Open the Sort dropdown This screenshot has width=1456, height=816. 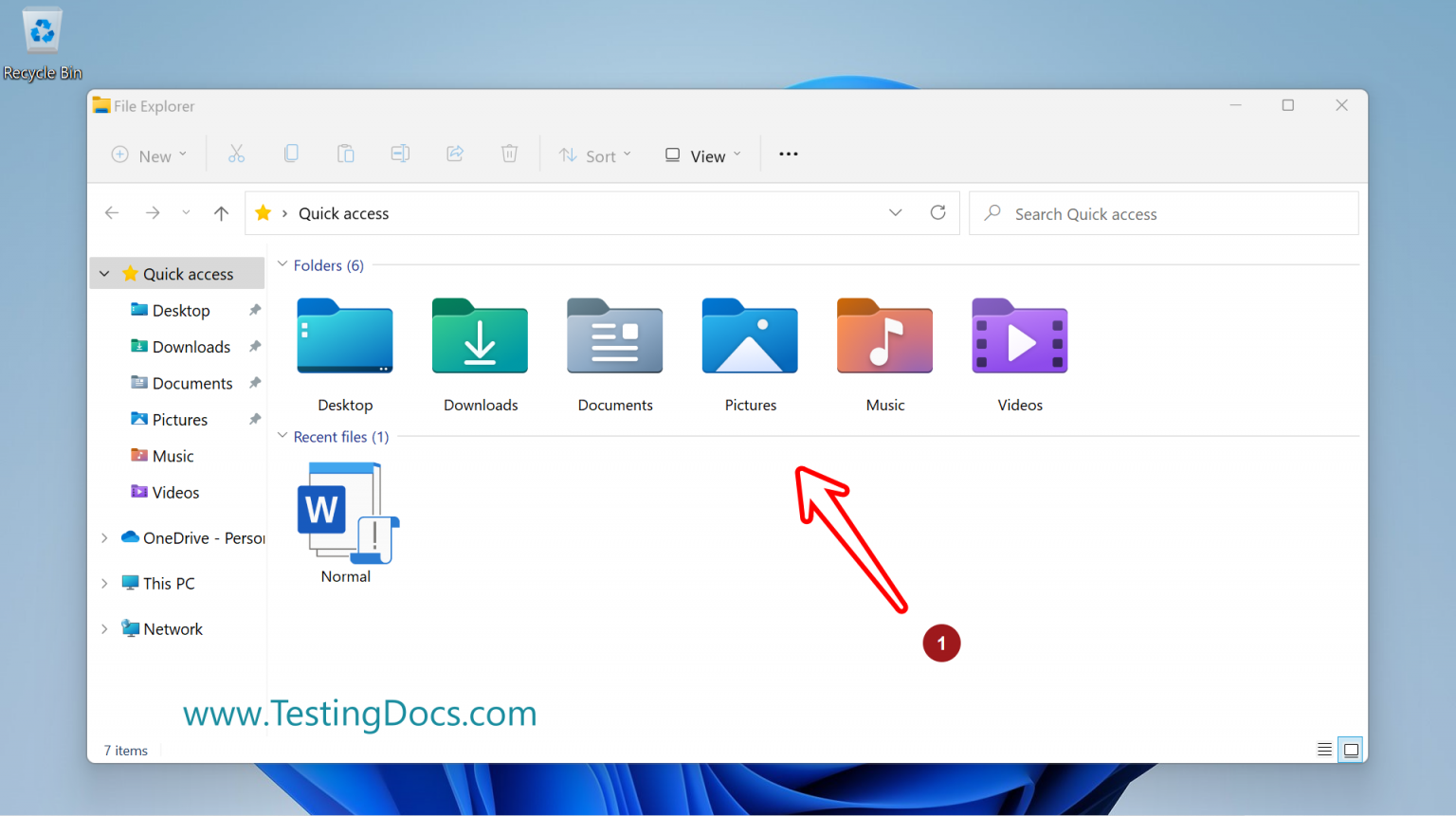[595, 154]
